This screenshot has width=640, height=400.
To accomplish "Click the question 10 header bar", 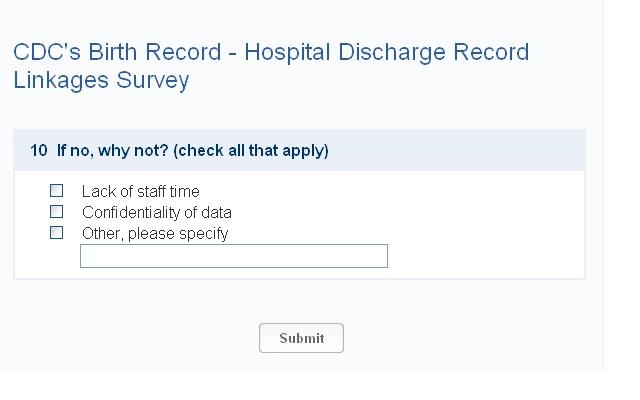I will click(x=450, y=151).
